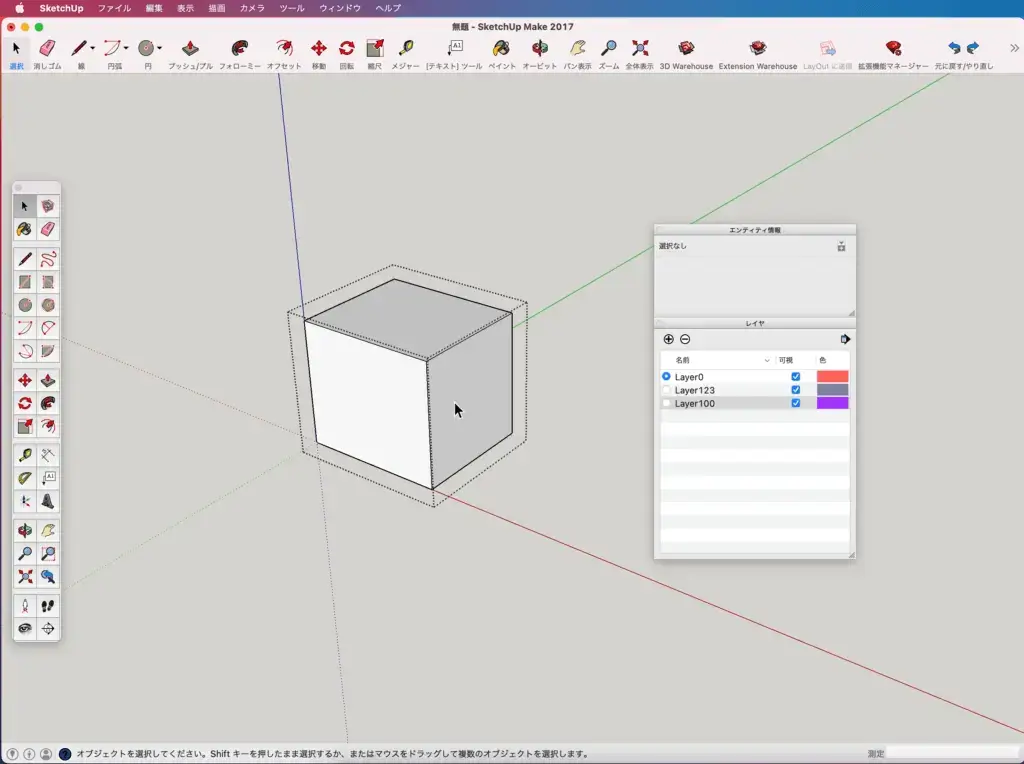The width and height of the screenshot is (1024, 764).
Task: Toggle visibility checkbox for Layer0
Action: tap(795, 377)
